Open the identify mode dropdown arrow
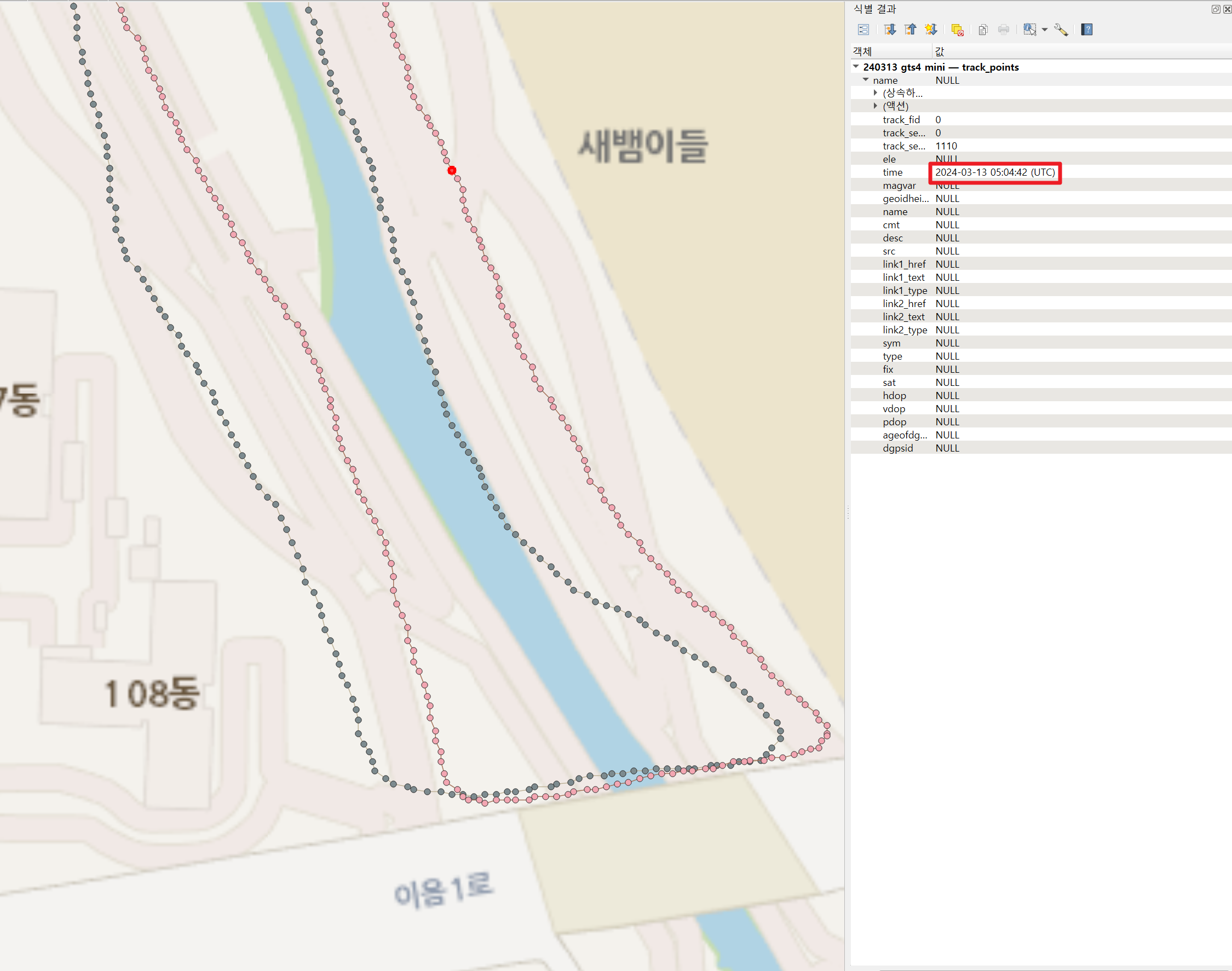The width and height of the screenshot is (1232, 971). point(1045,30)
